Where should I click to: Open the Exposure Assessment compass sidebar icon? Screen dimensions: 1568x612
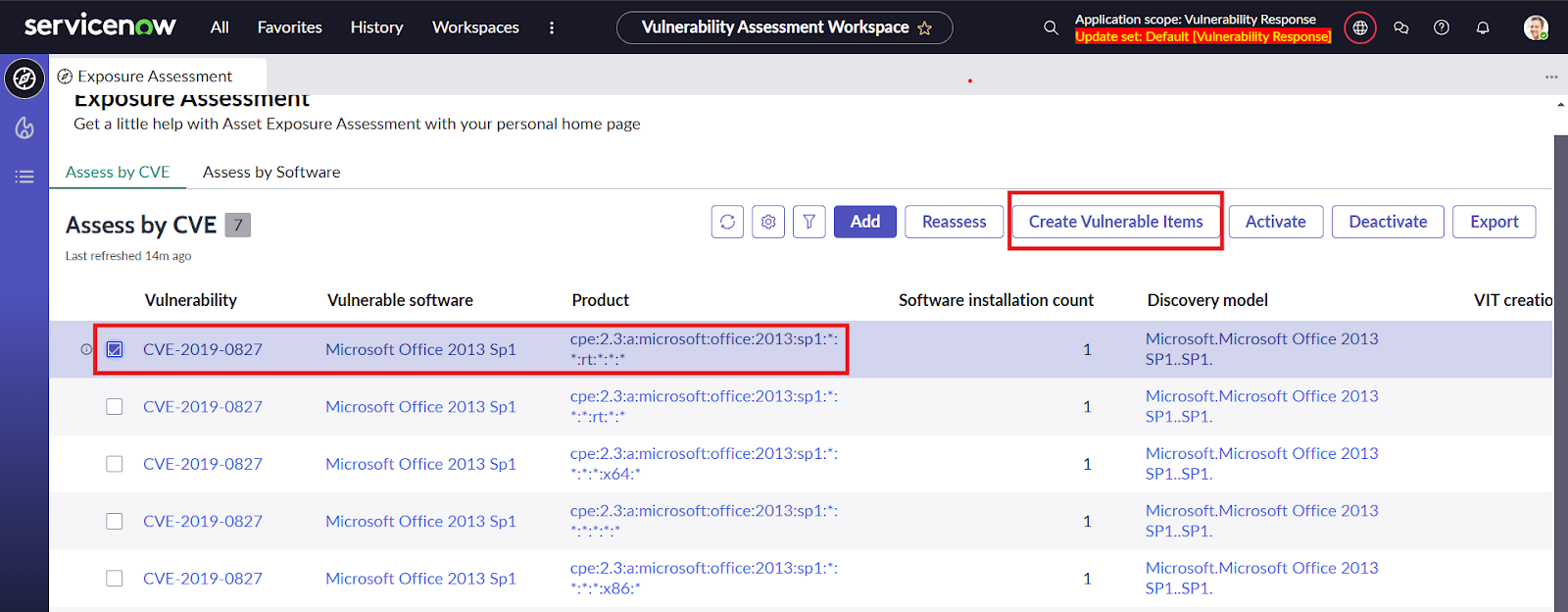click(24, 78)
